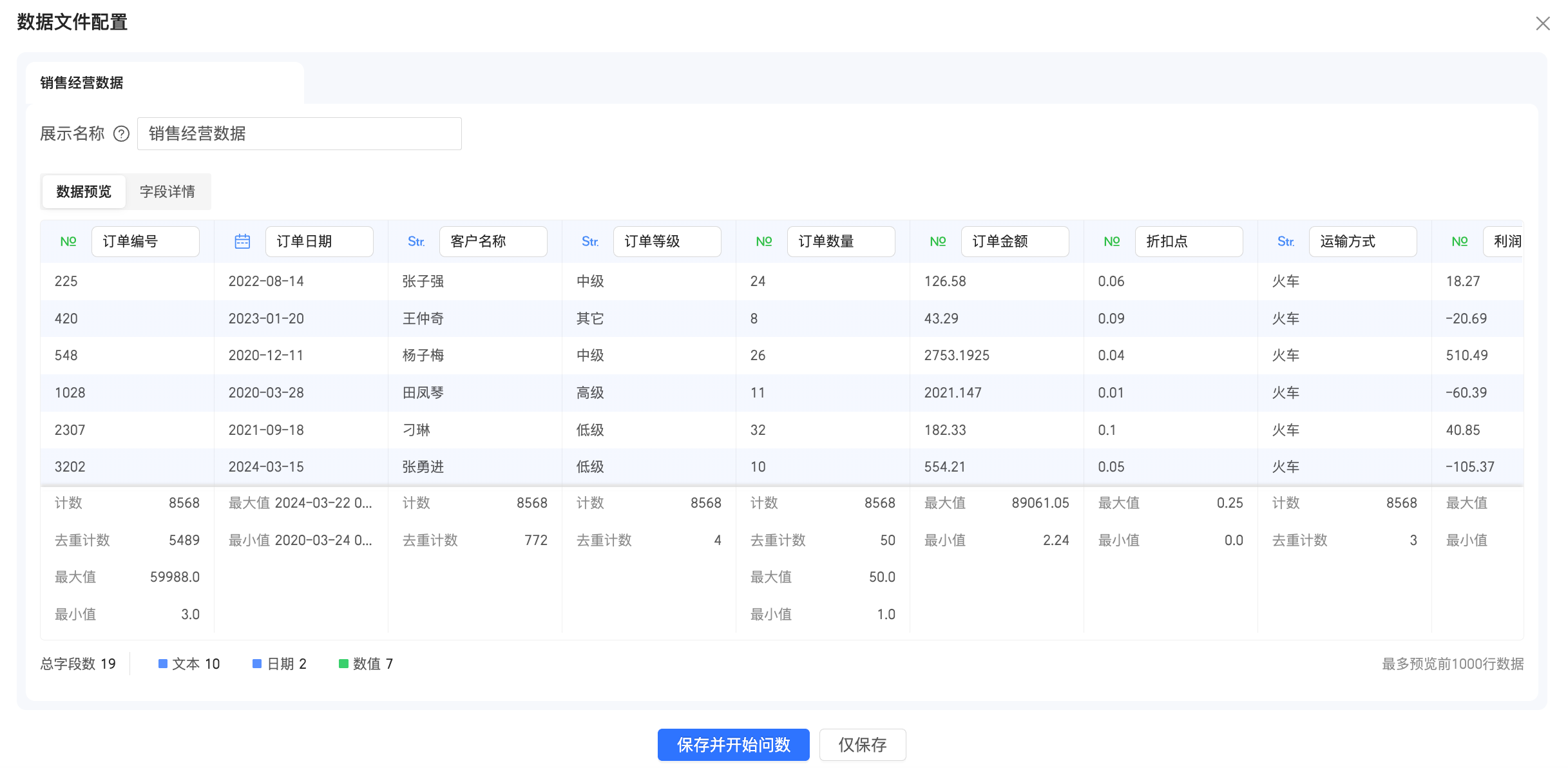Click the number type icon for 订单数量
This screenshot has height=768, width=1568.
[764, 242]
